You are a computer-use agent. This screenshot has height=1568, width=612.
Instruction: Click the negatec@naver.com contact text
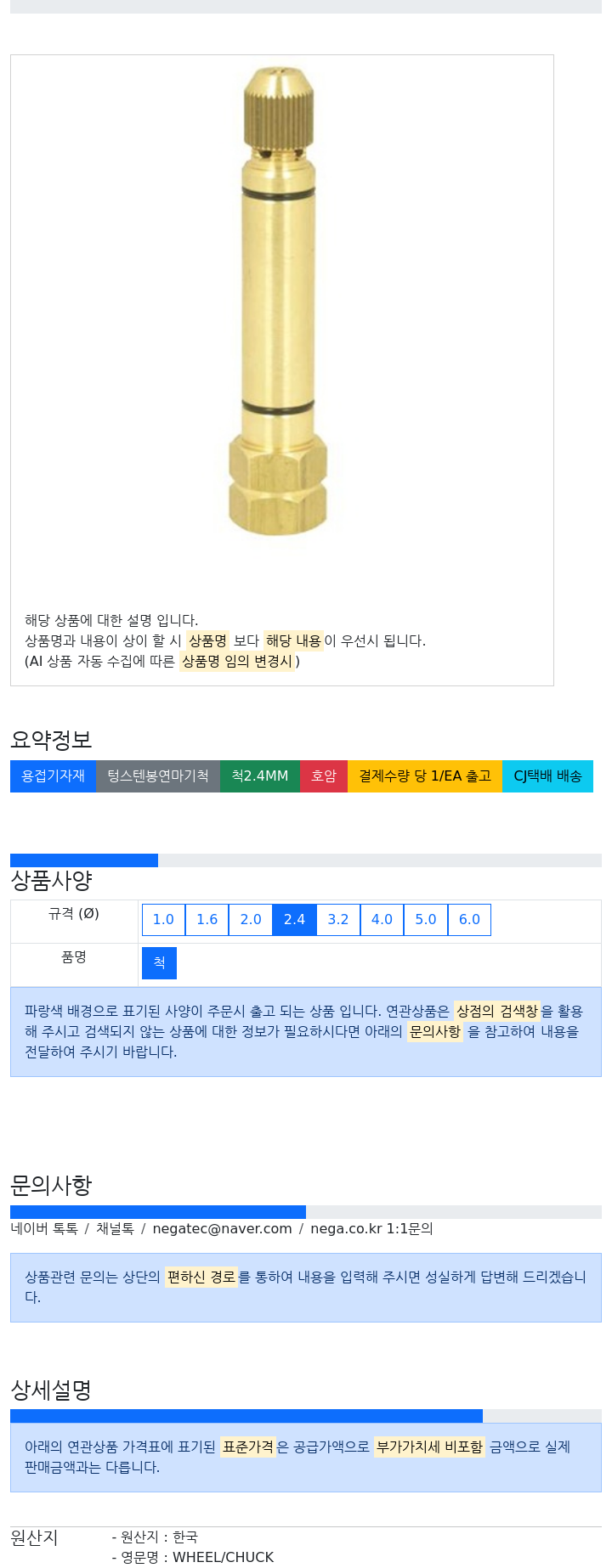pos(222,1229)
